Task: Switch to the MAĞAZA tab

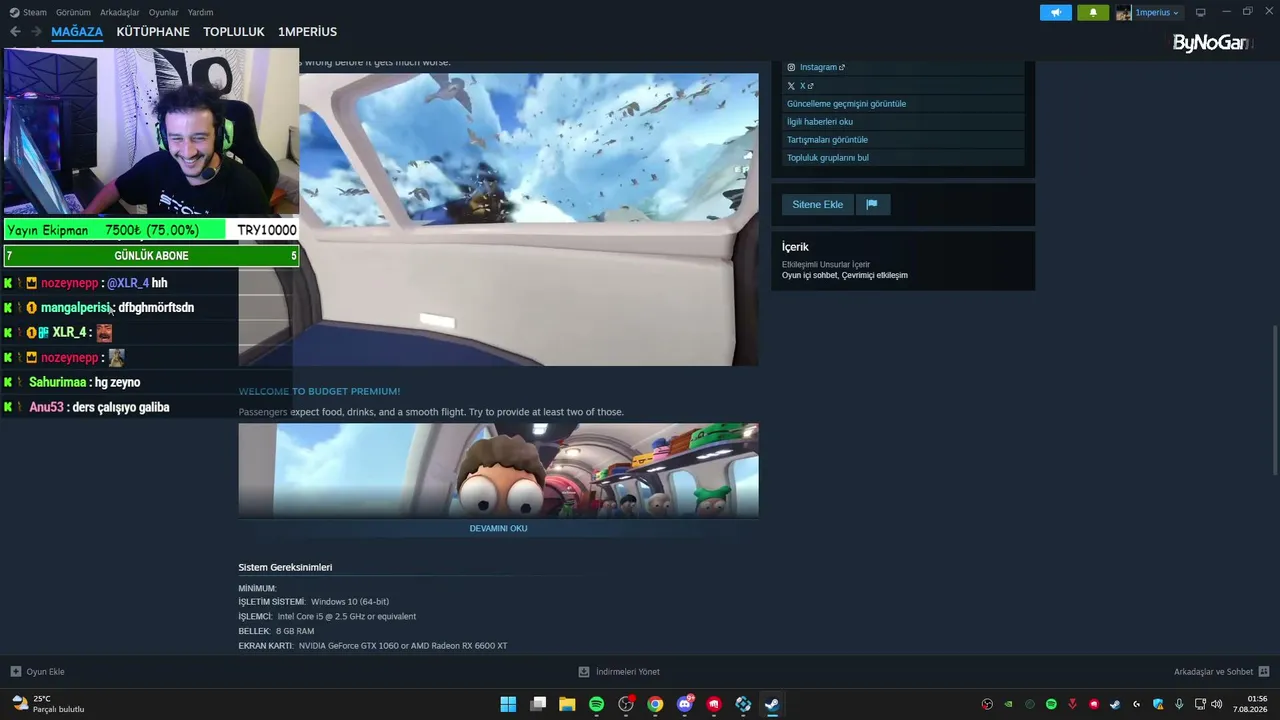Action: tap(77, 32)
